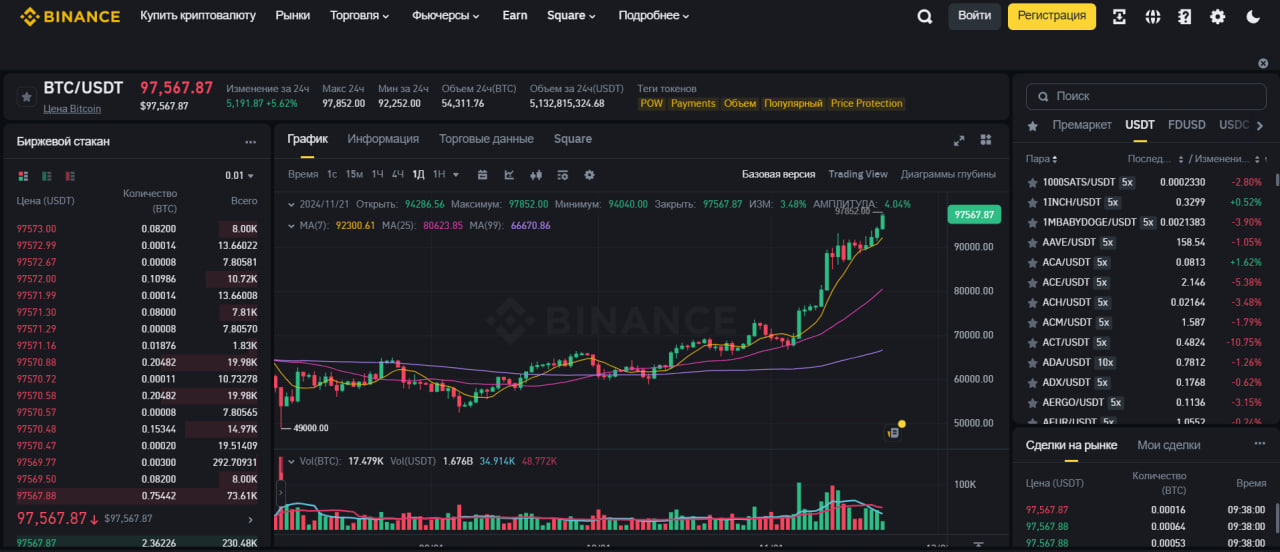
Task: Toggle dark mode moon icon
Action: 1253,16
